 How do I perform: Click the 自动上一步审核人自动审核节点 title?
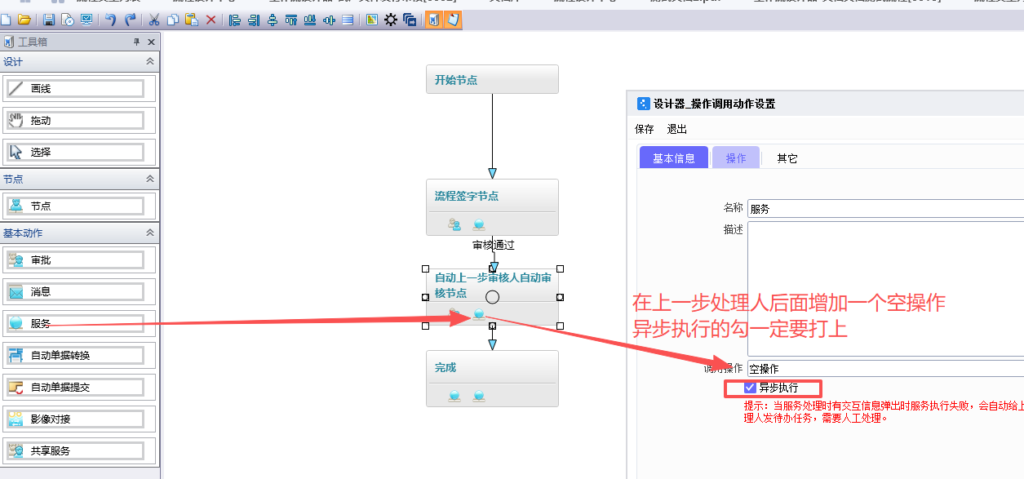(x=493, y=286)
